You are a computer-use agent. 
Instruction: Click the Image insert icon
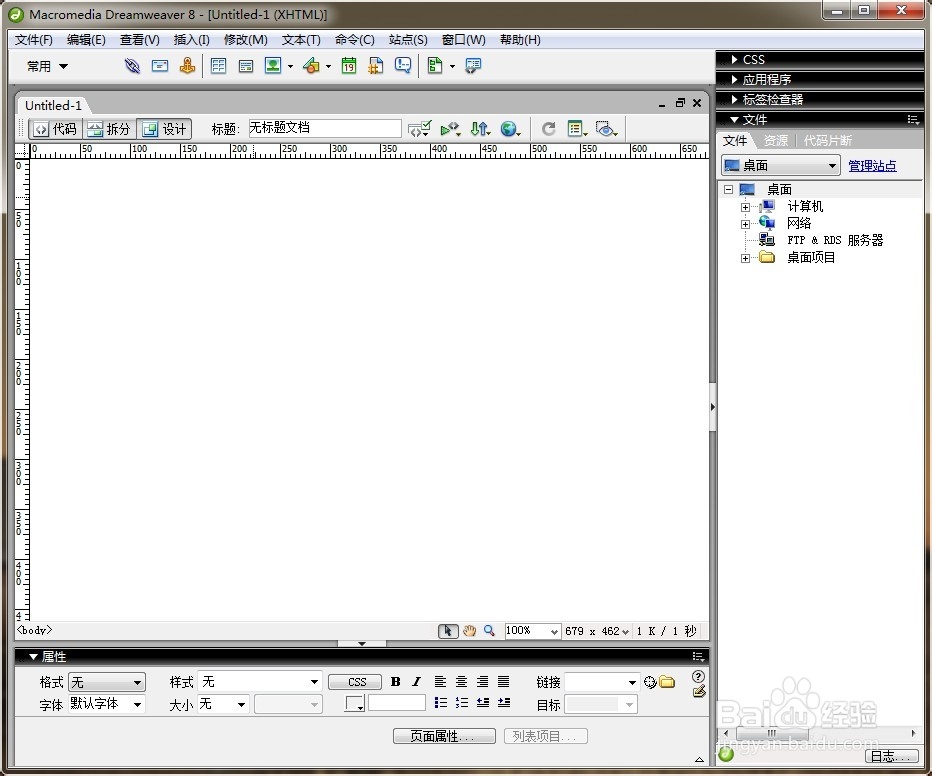273,65
